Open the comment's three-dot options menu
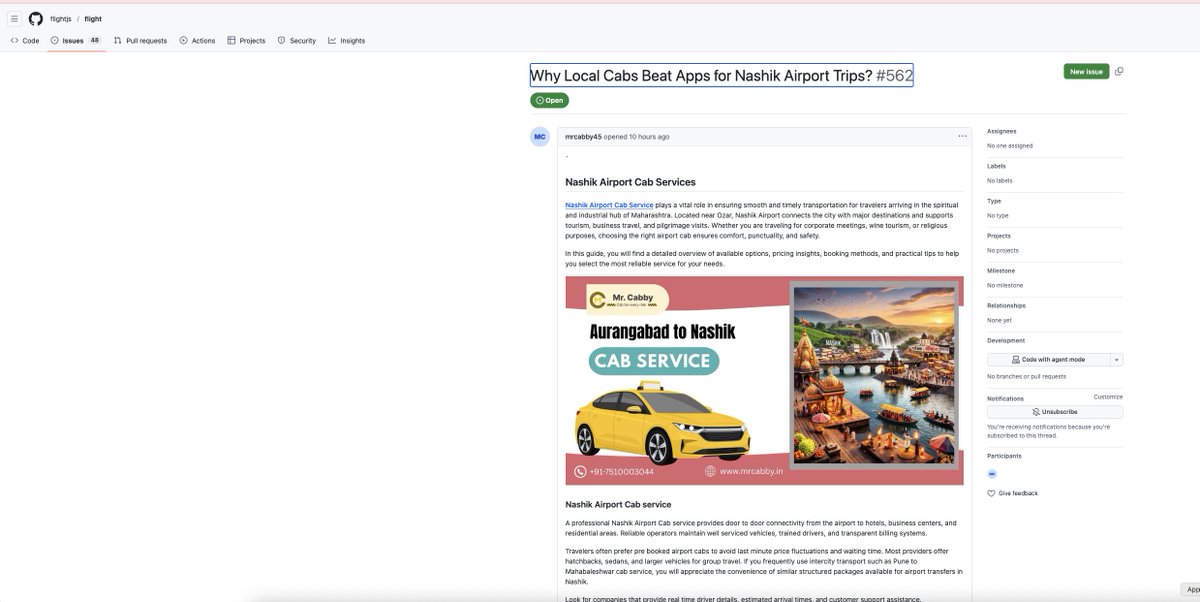This screenshot has height=602, width=1200. coord(962,136)
